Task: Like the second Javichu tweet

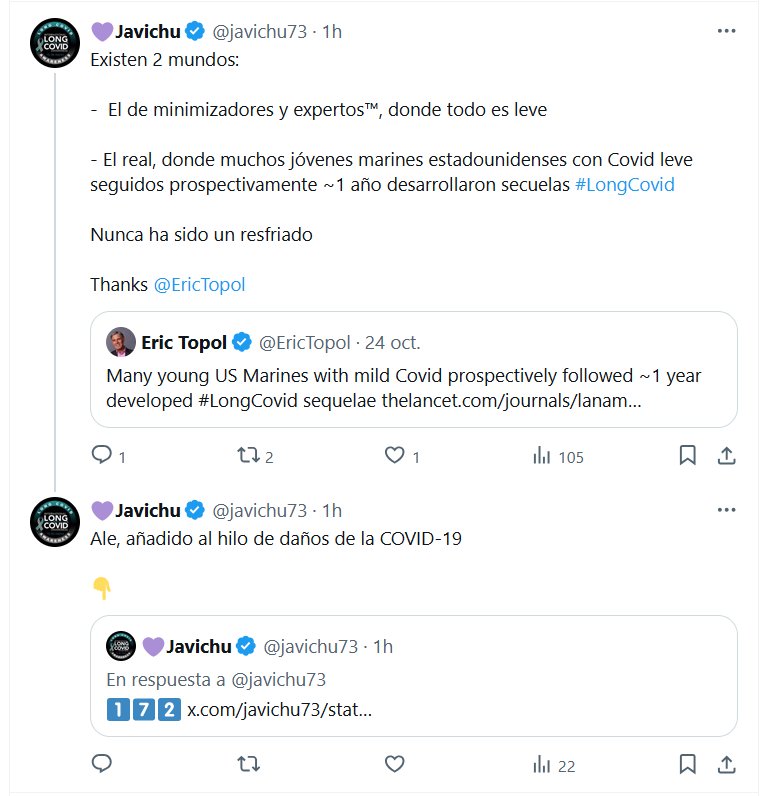Action: (x=394, y=765)
